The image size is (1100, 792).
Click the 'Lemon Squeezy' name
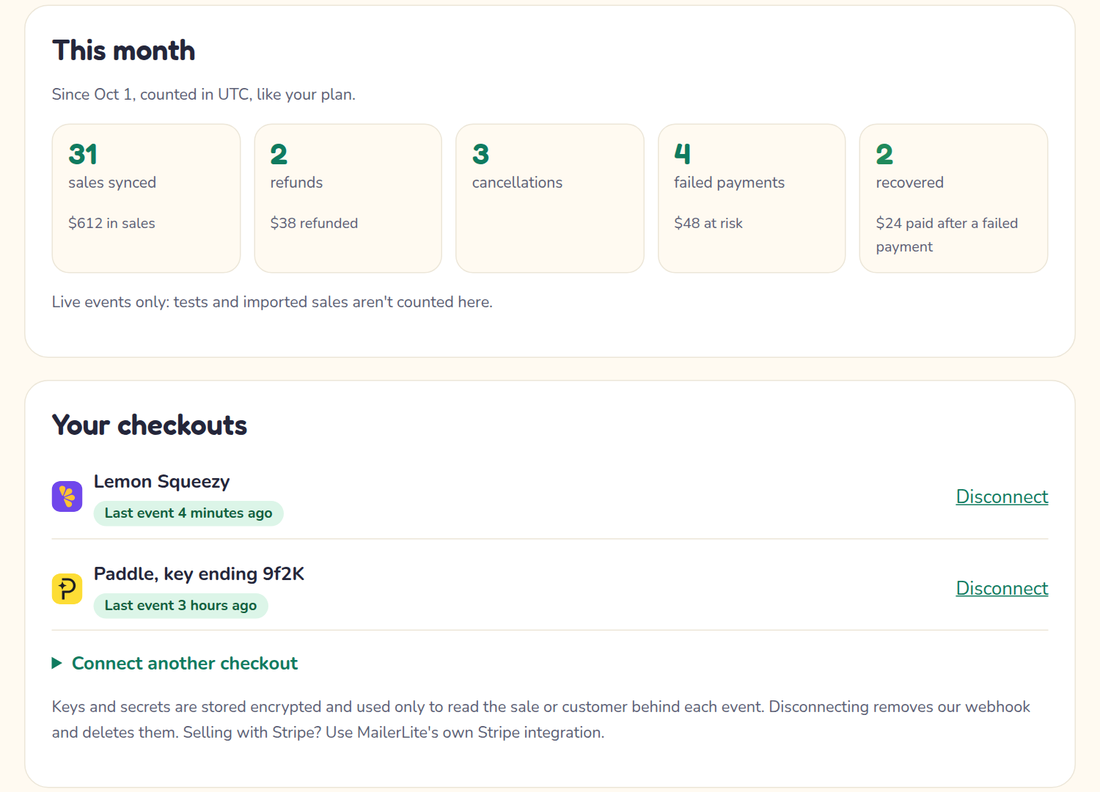[x=161, y=481]
